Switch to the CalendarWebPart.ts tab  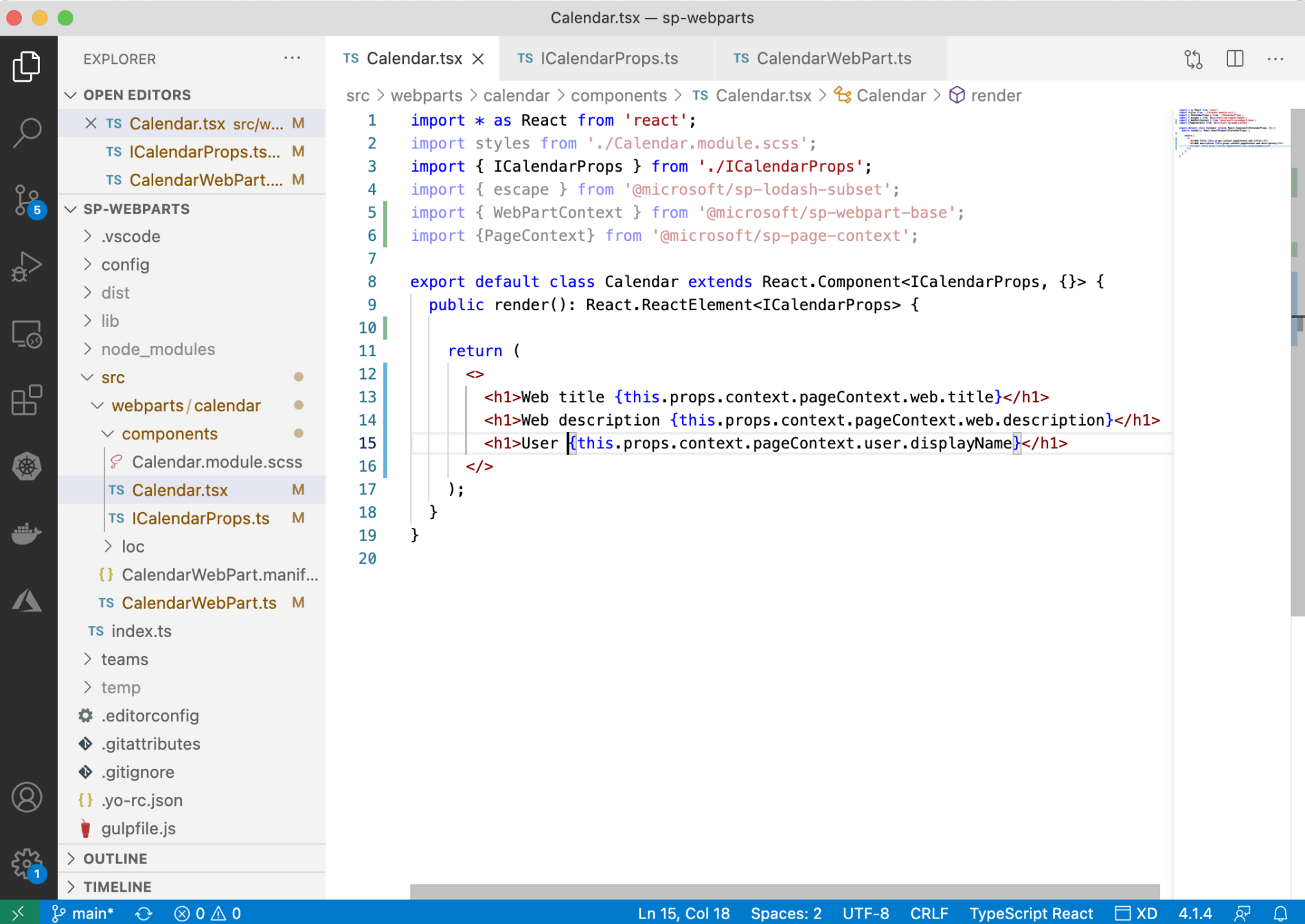coord(833,58)
